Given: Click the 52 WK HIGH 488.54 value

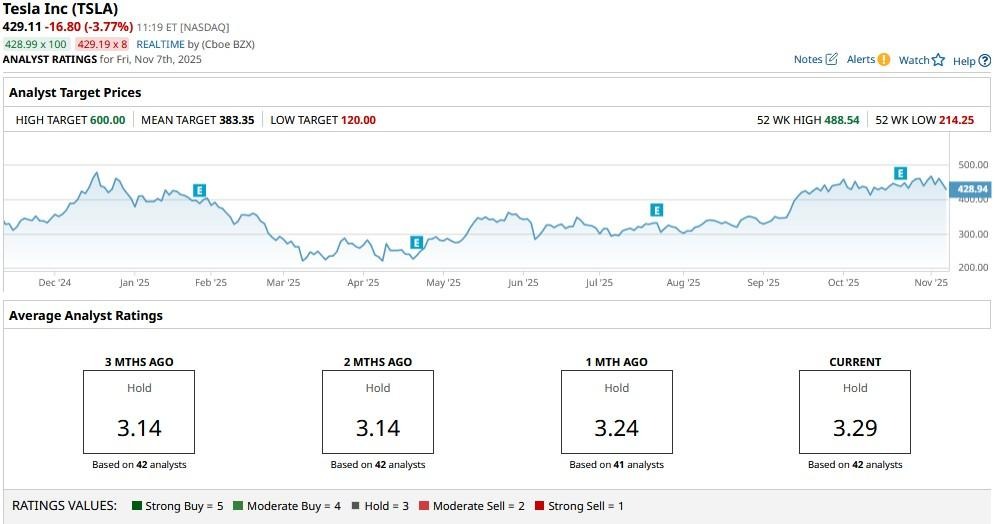Looking at the screenshot, I should click(841, 120).
